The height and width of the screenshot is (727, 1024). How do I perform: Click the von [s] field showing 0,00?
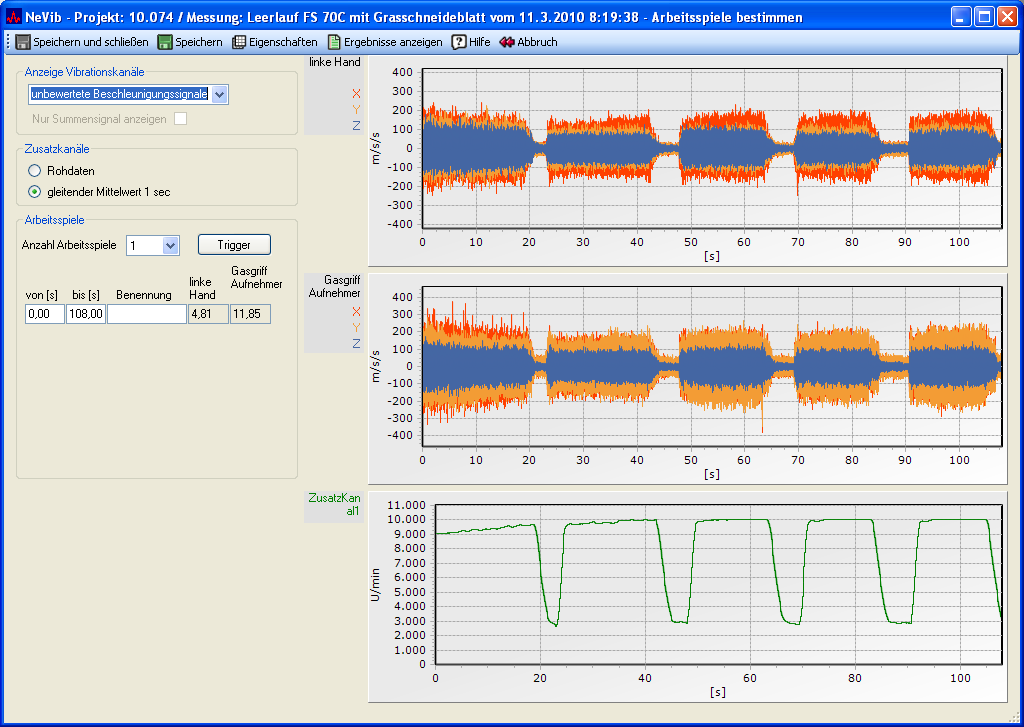pos(44,314)
